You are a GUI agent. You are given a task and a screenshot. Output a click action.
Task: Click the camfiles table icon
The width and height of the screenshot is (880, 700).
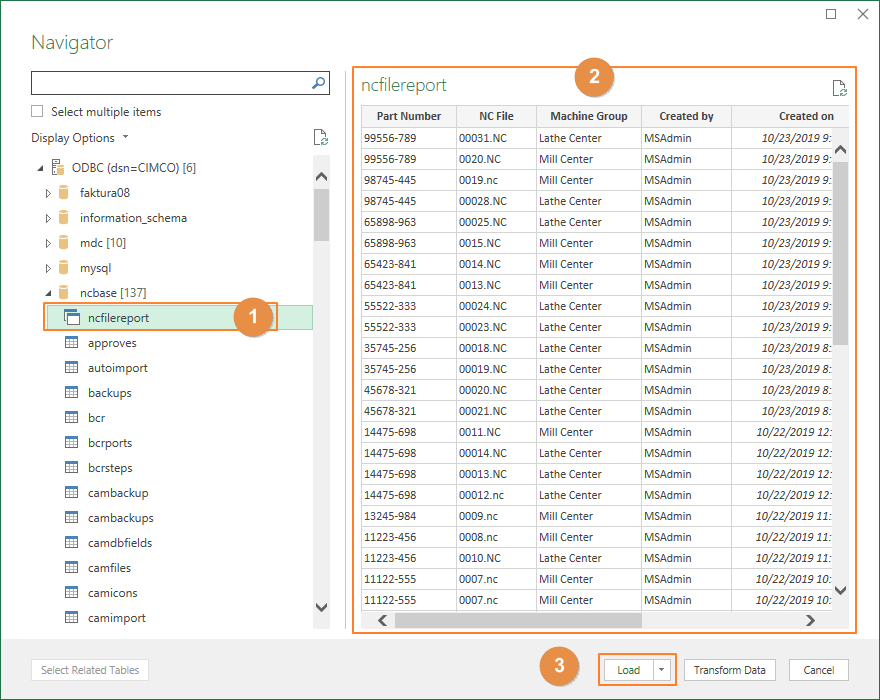click(x=71, y=568)
